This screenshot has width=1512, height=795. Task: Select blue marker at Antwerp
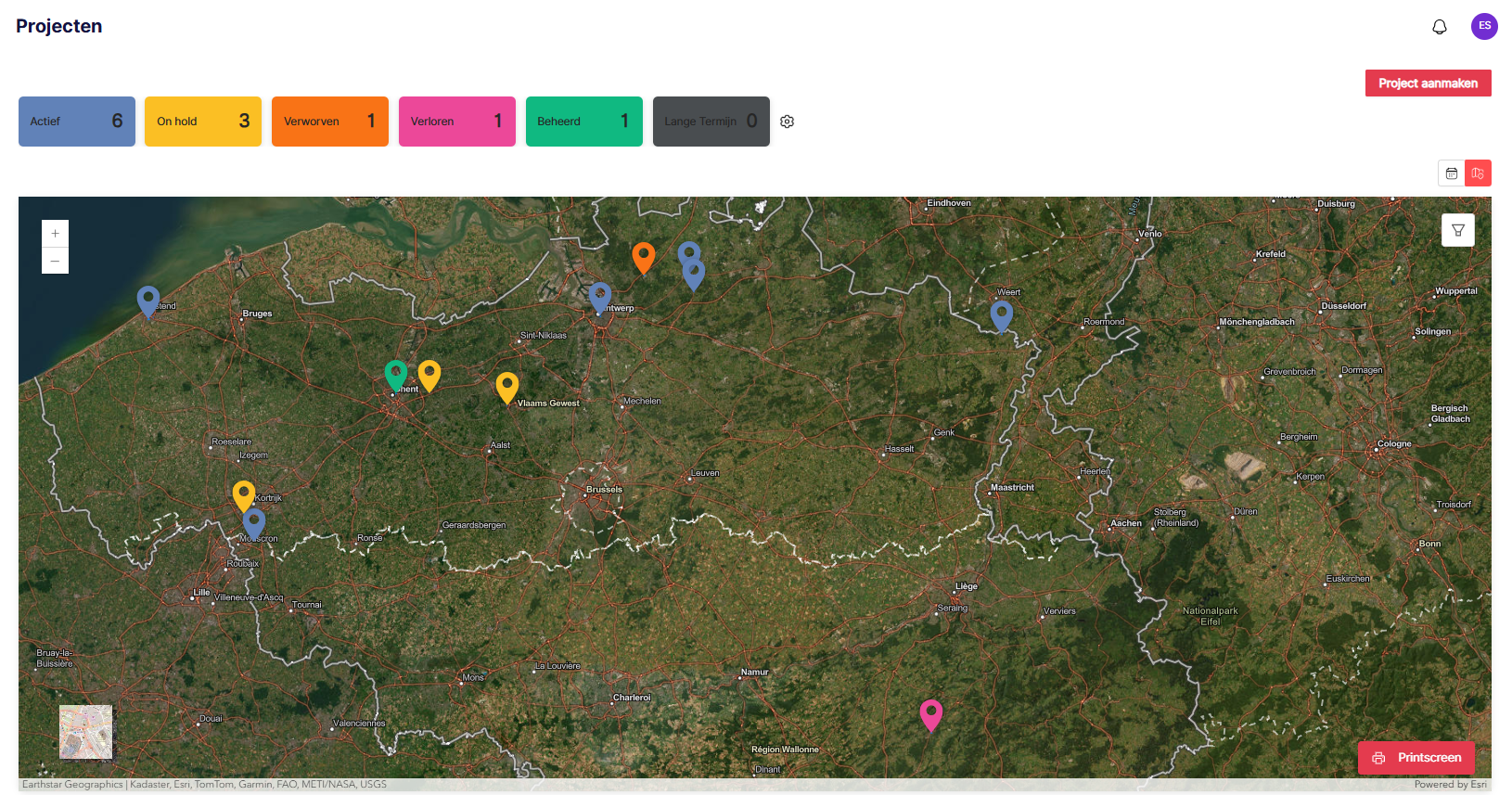coord(600,299)
